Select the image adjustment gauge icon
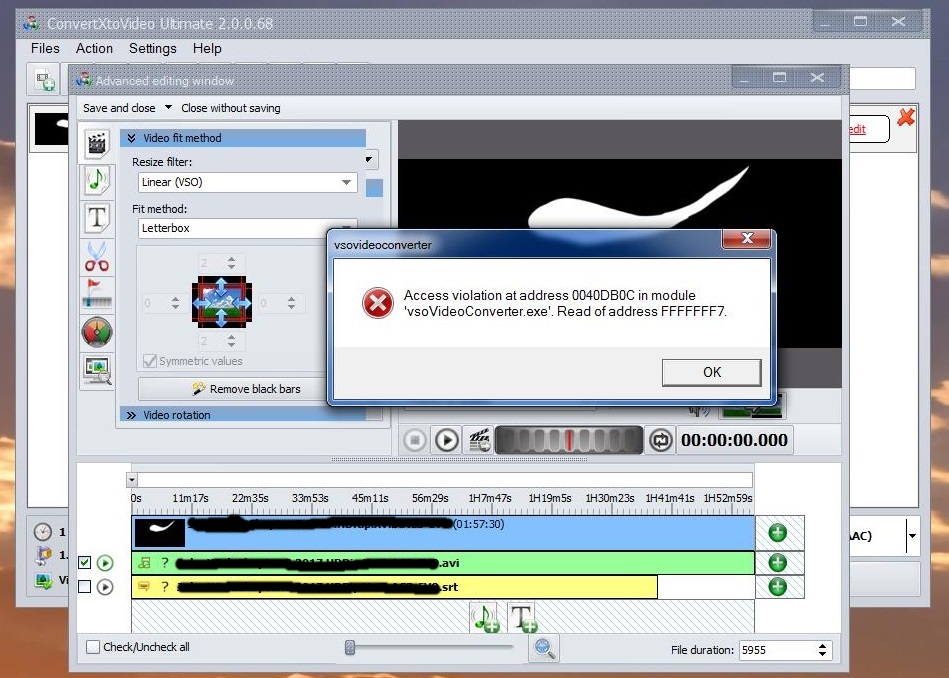Screen dimensions: 949x678 tap(97, 332)
